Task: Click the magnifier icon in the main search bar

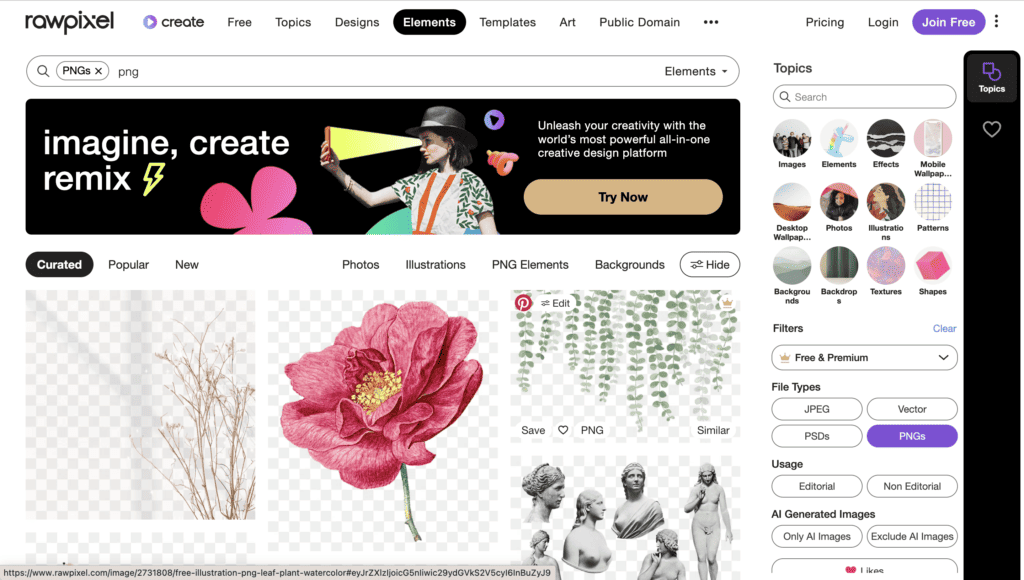Action: coord(43,71)
